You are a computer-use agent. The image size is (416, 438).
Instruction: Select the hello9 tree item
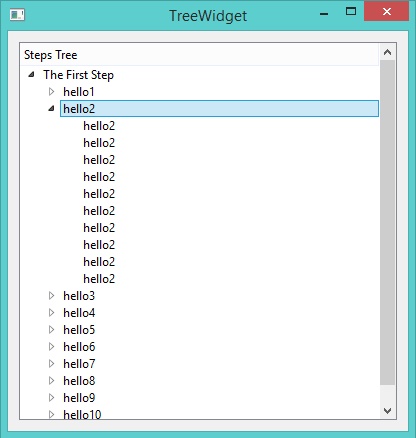(79, 398)
